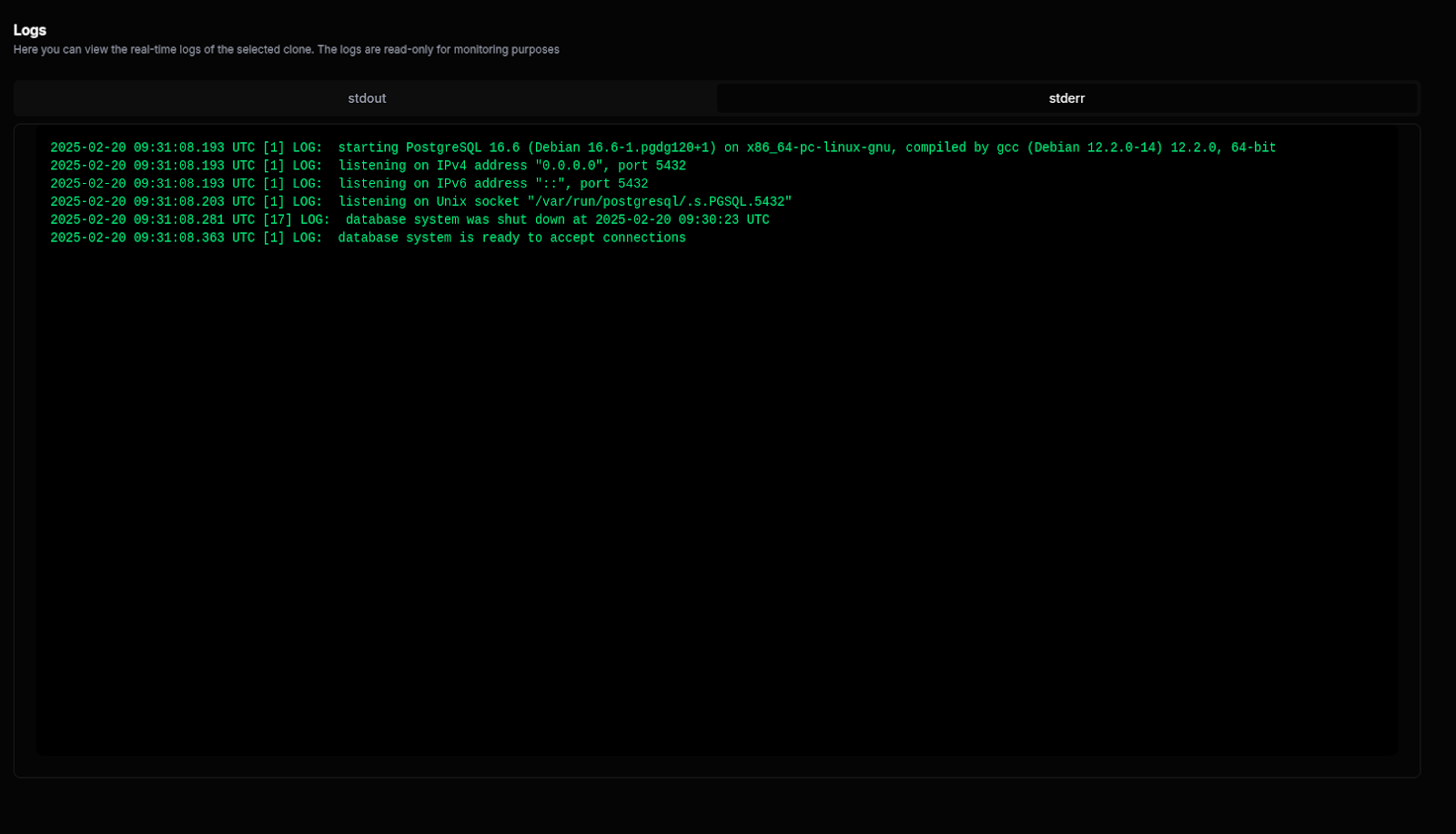The height and width of the screenshot is (834, 1456).
Task: Click 'x86_64-pc-linux-gnu' in the first log line
Action: [818, 147]
